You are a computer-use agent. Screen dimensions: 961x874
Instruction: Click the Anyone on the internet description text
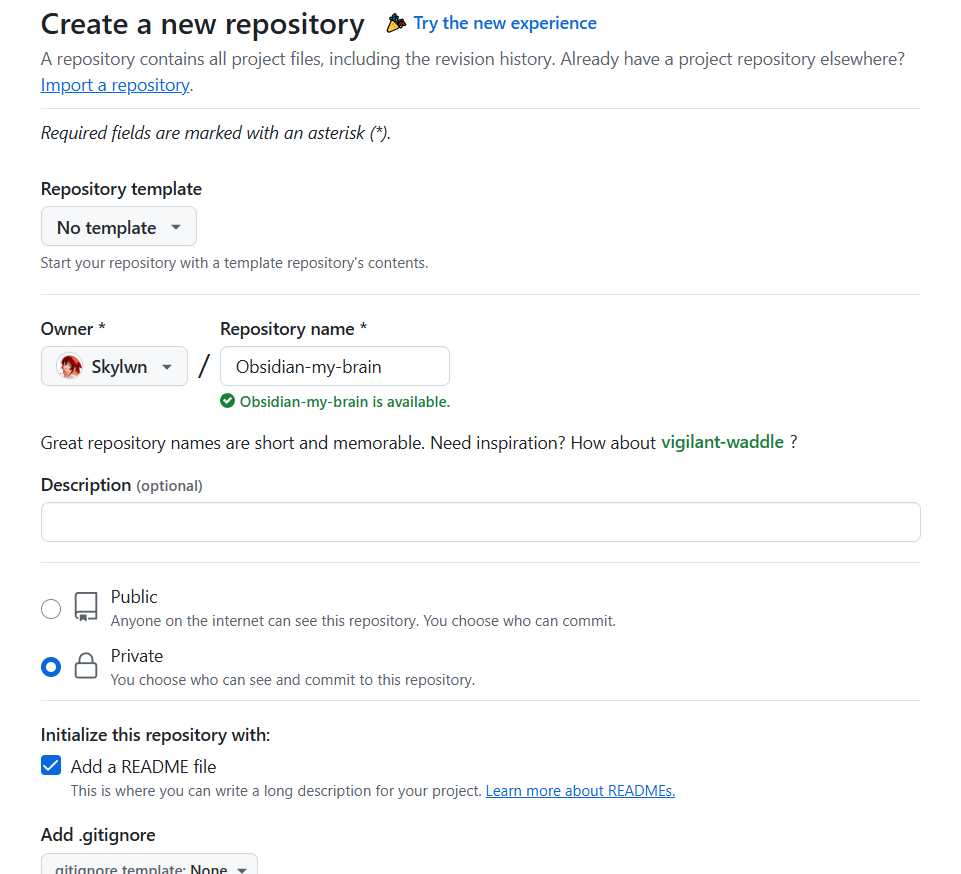(x=363, y=621)
